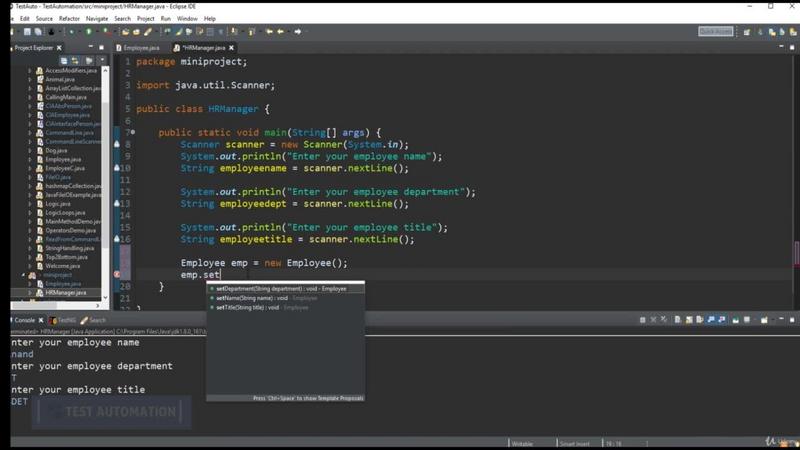Image resolution: width=800 pixels, height=450 pixels.
Task: Open the Window menu
Action: point(187,18)
